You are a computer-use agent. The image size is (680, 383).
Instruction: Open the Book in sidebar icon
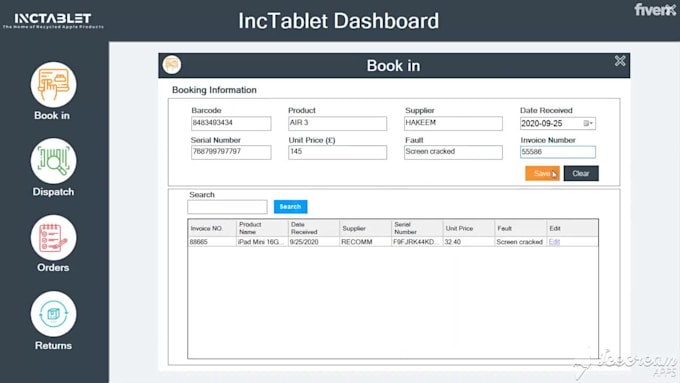coord(53,84)
